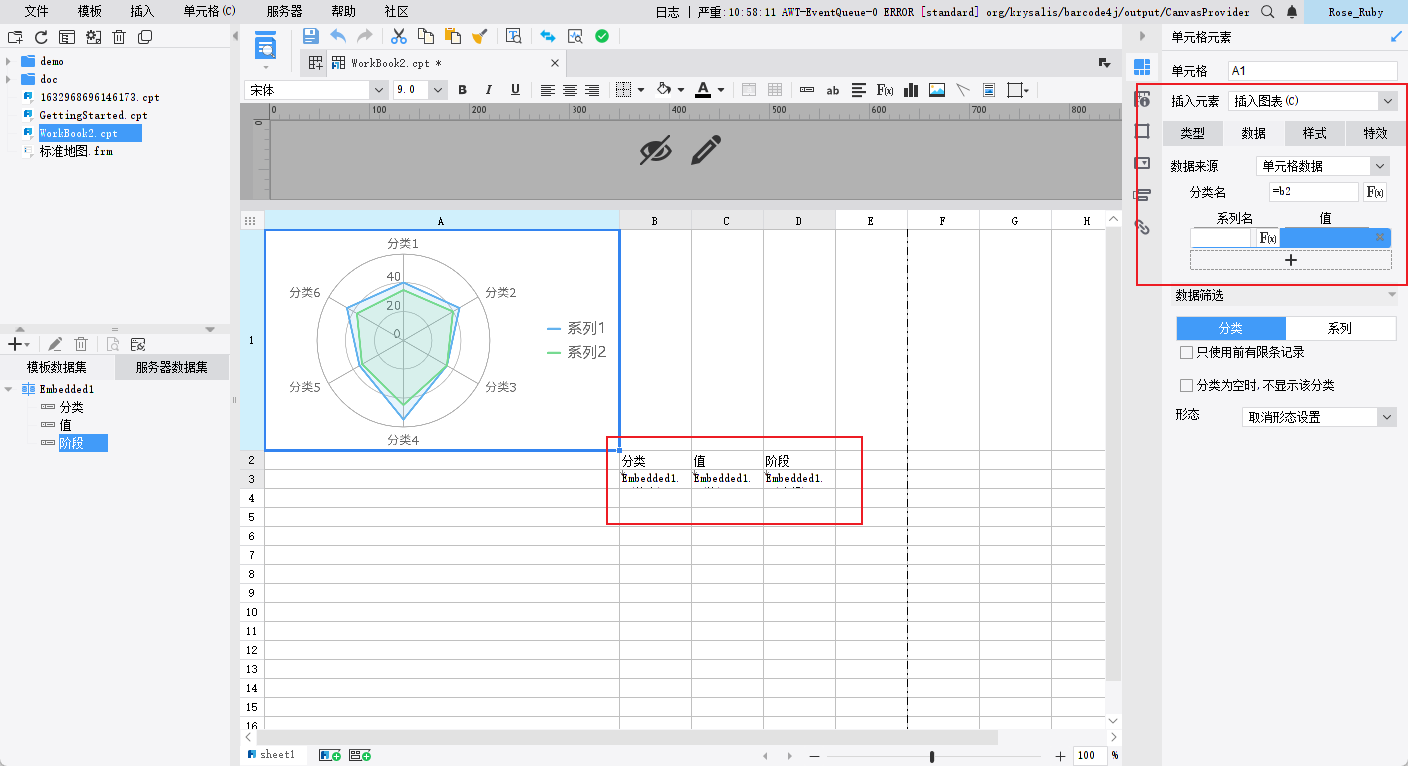The image size is (1408, 766).
Task: Create a new folder in file tree
Action: coord(14,37)
